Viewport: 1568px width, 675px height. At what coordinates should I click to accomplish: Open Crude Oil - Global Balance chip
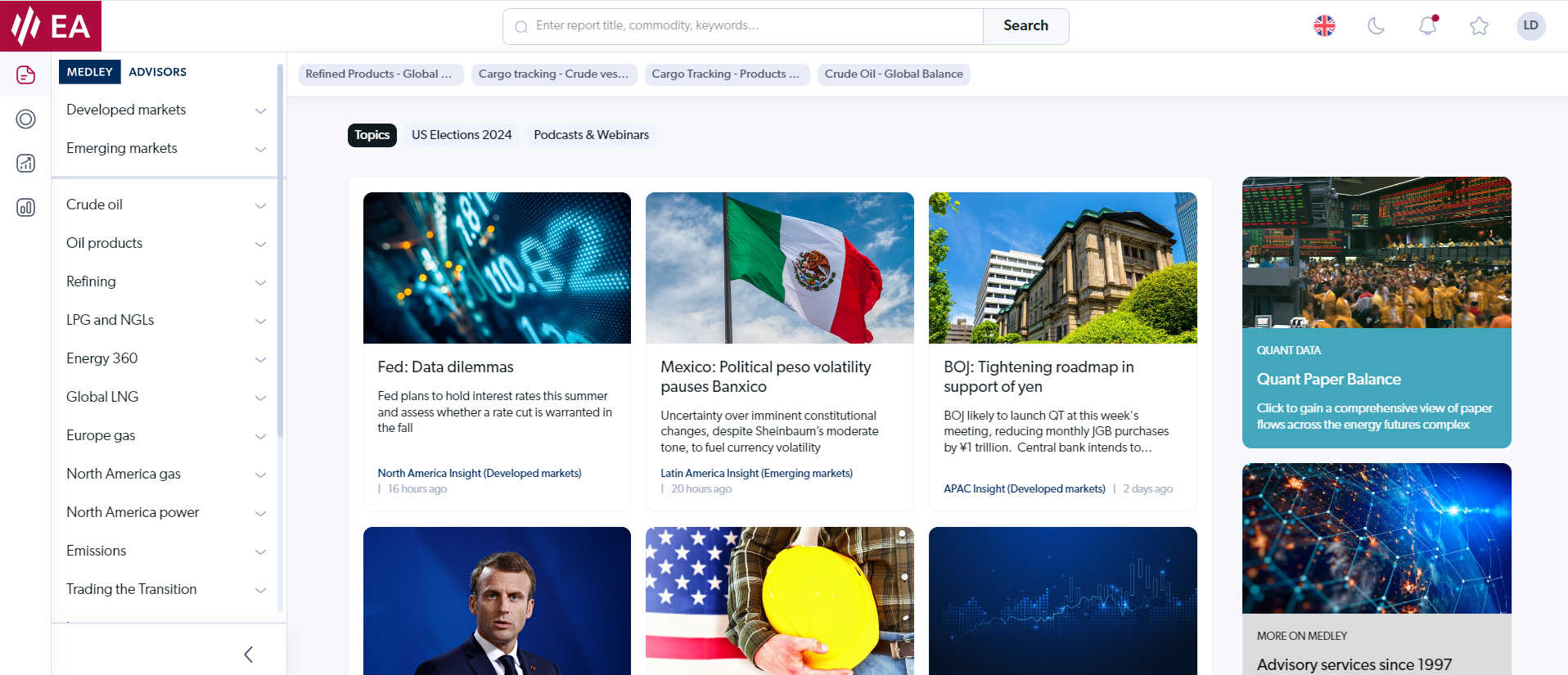pyautogui.click(x=894, y=74)
